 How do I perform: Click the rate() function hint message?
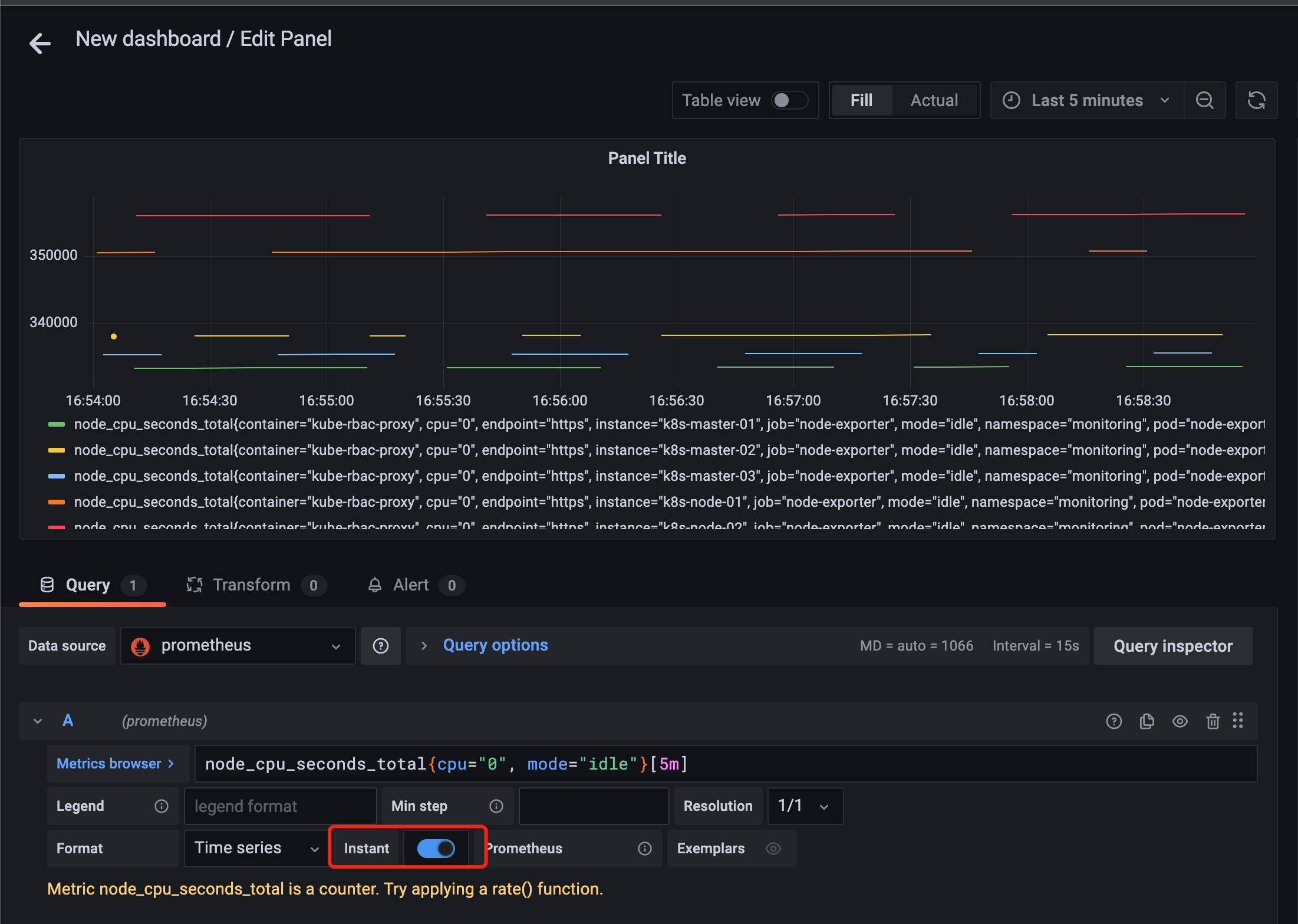click(x=325, y=889)
